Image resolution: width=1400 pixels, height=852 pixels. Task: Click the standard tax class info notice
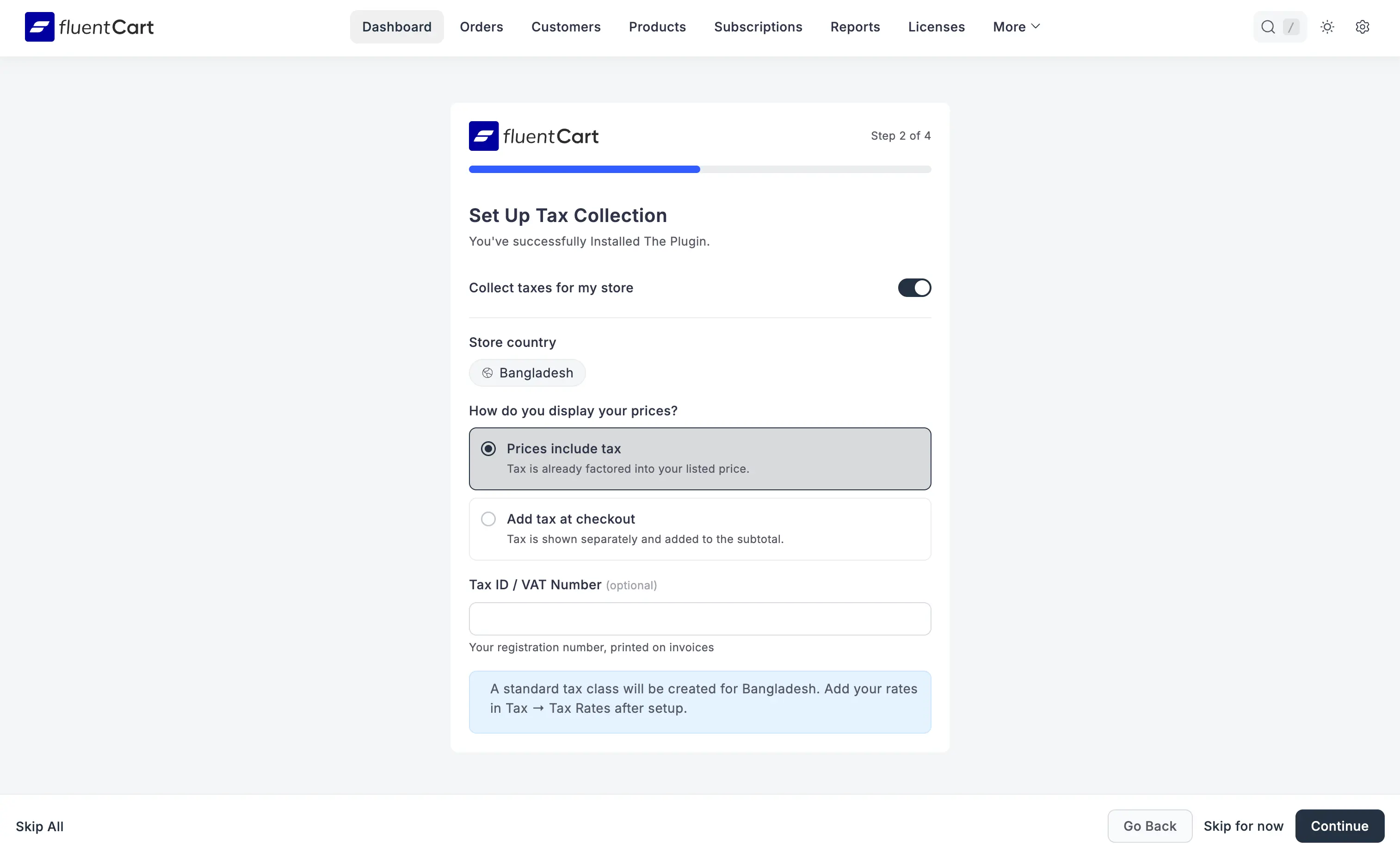click(700, 702)
